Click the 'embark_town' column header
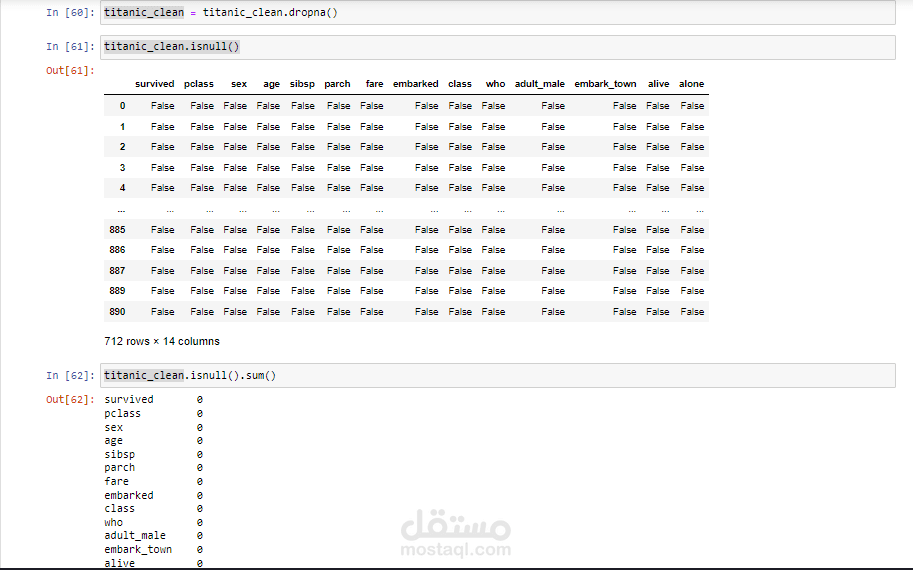Screen dimensions: 913x570 coord(606,84)
